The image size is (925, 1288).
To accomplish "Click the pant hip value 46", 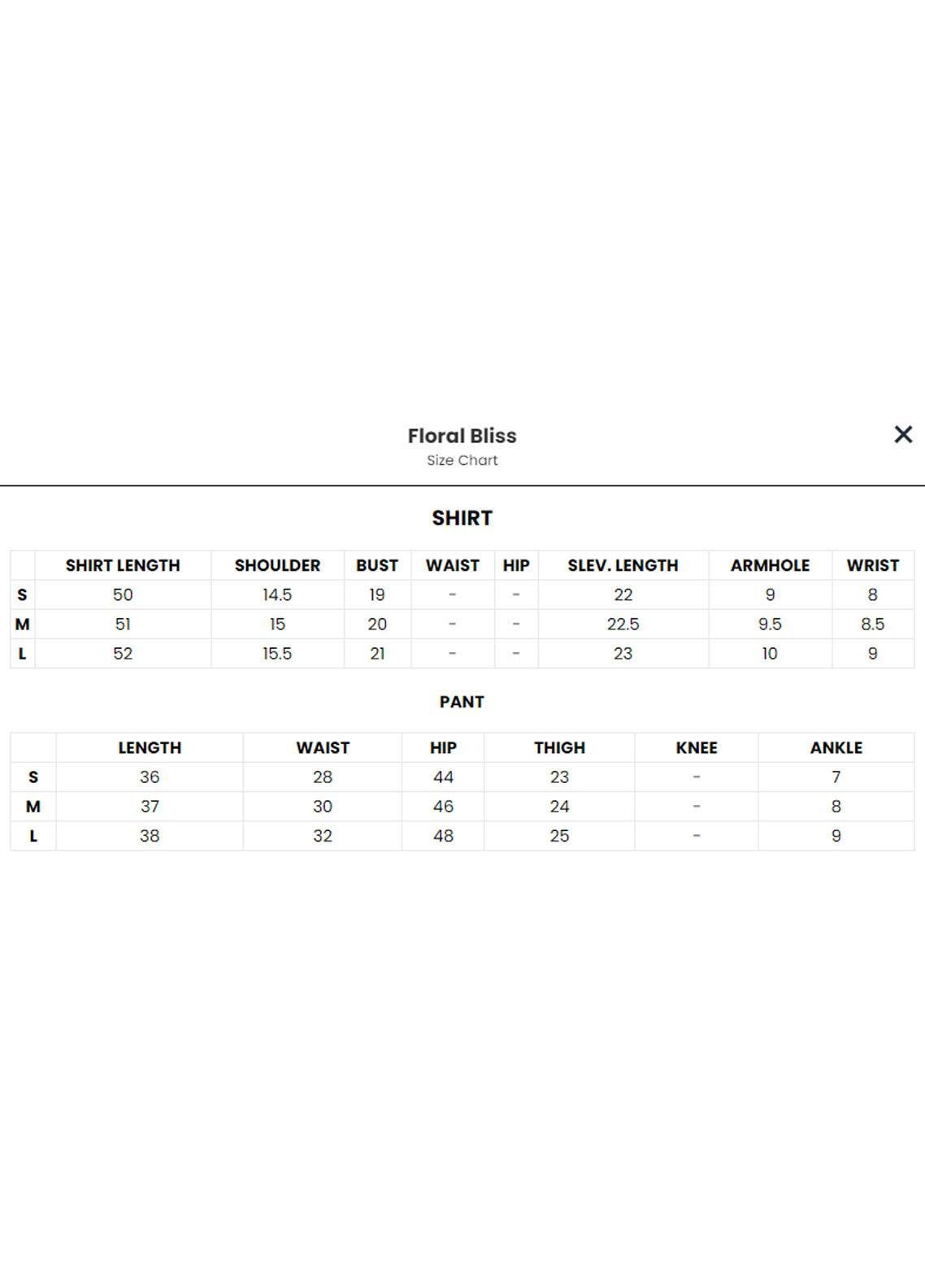I will click(443, 806).
